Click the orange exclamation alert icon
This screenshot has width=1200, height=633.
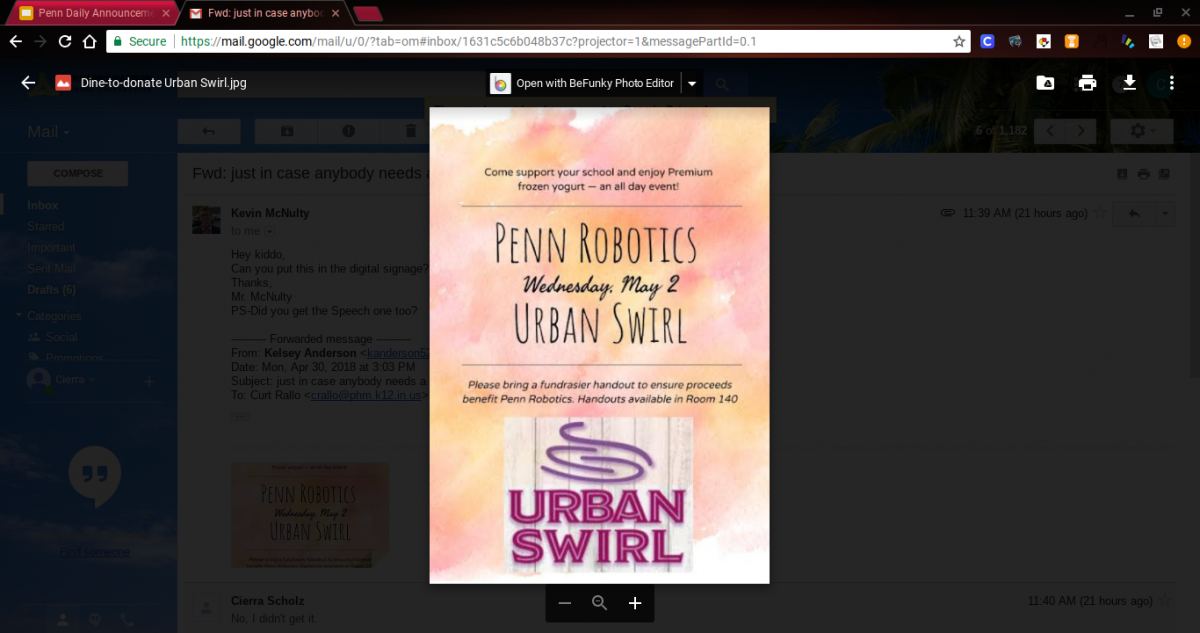1183,41
